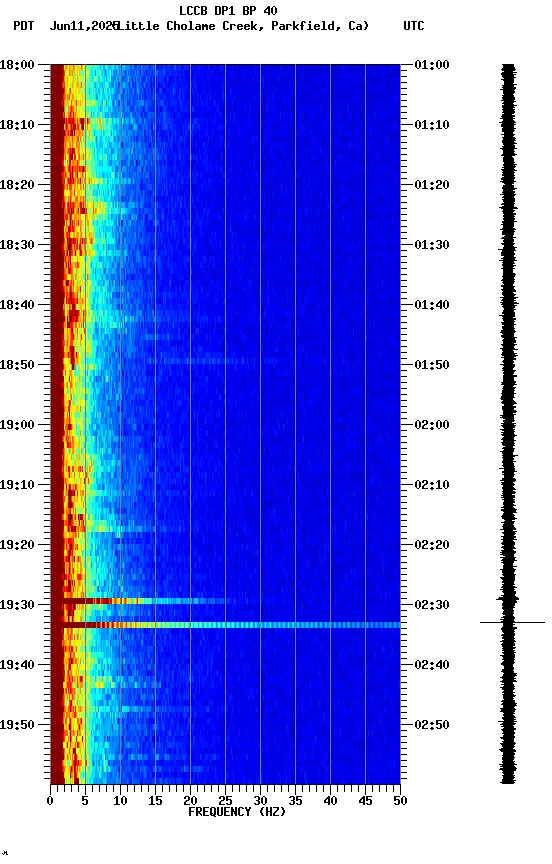Click the 10 Hz frequency axis label
The image size is (552, 864).
coord(120,801)
